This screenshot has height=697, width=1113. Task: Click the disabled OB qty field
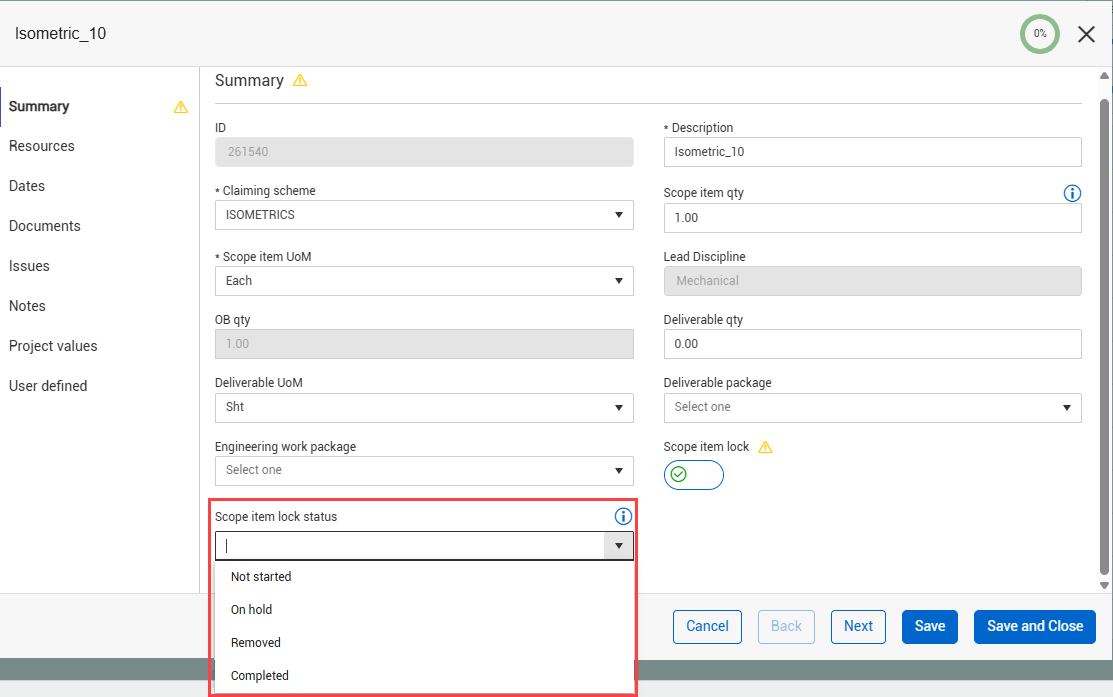[x=424, y=344]
